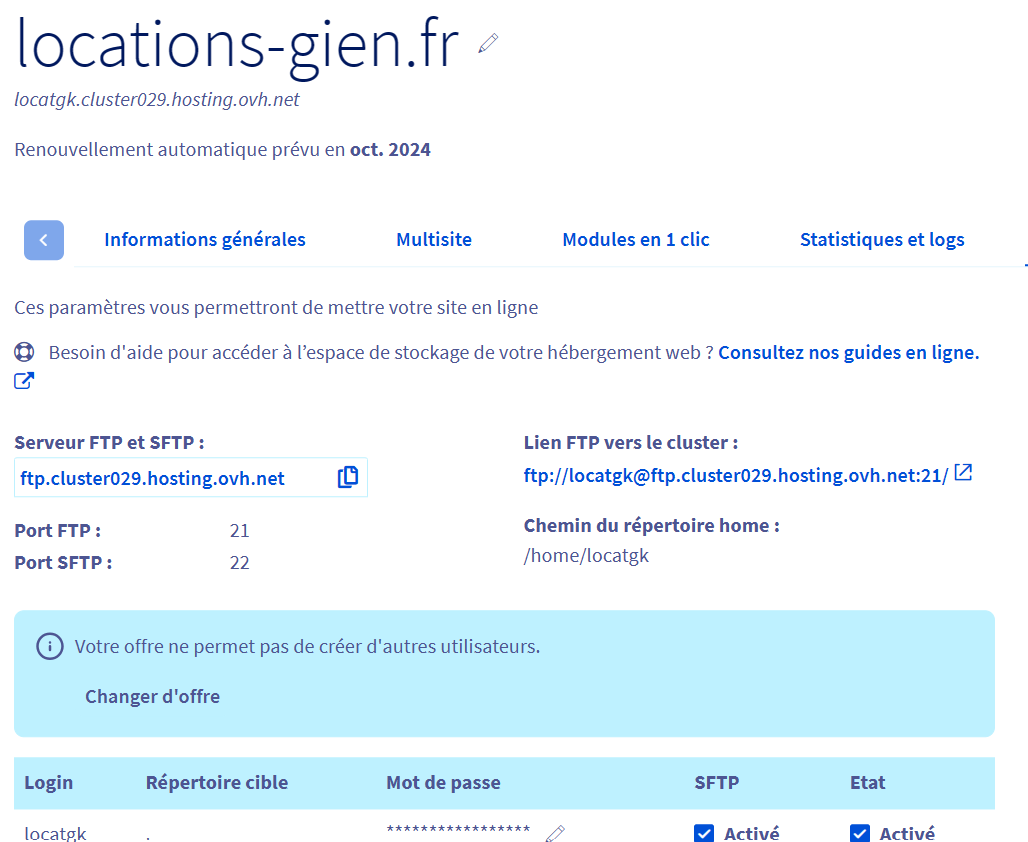Click the ftp.cluster029.hosting.ovh.net server field

click(191, 477)
